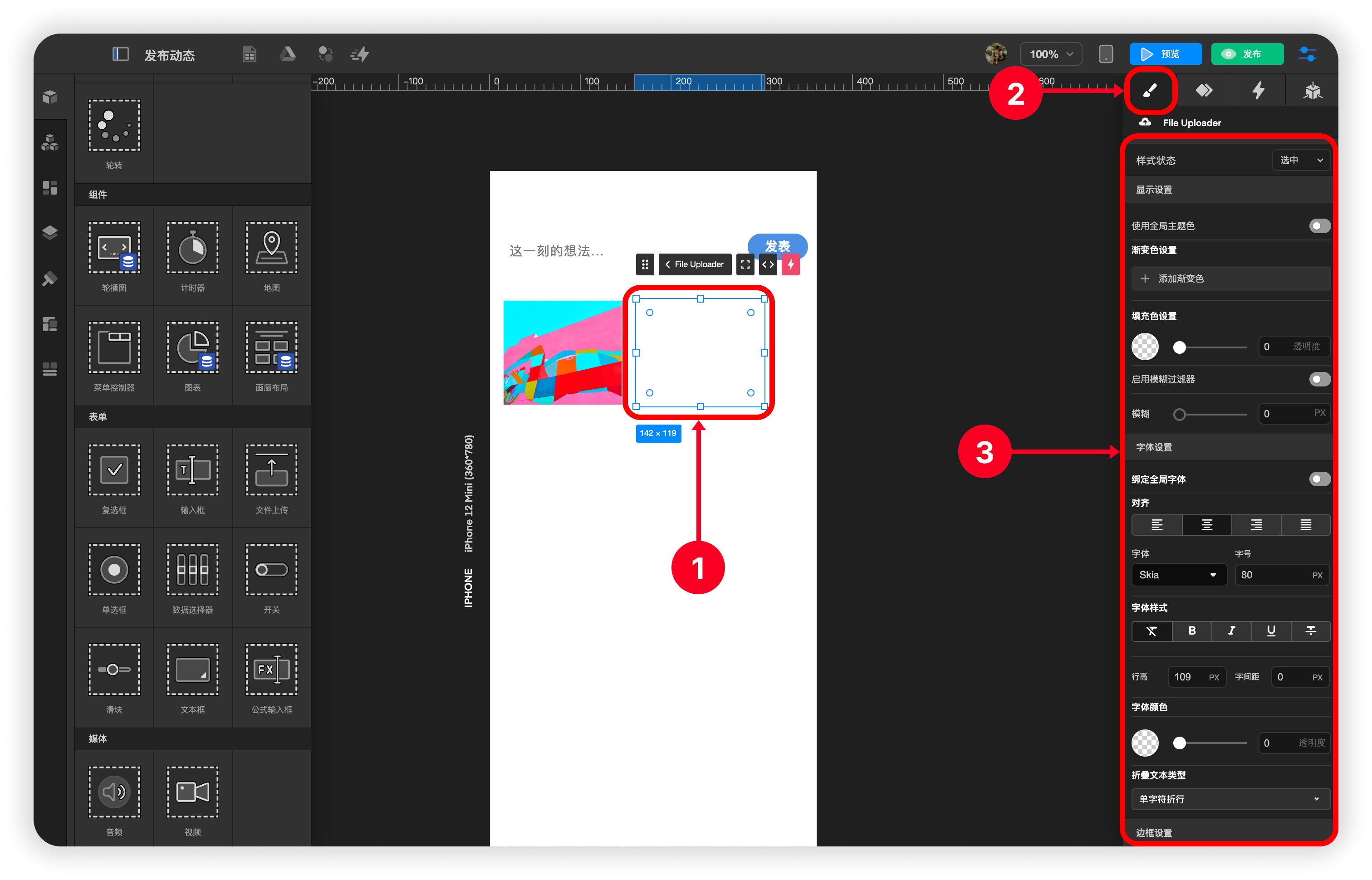
Task: Click the font color swatch
Action: (x=1145, y=743)
